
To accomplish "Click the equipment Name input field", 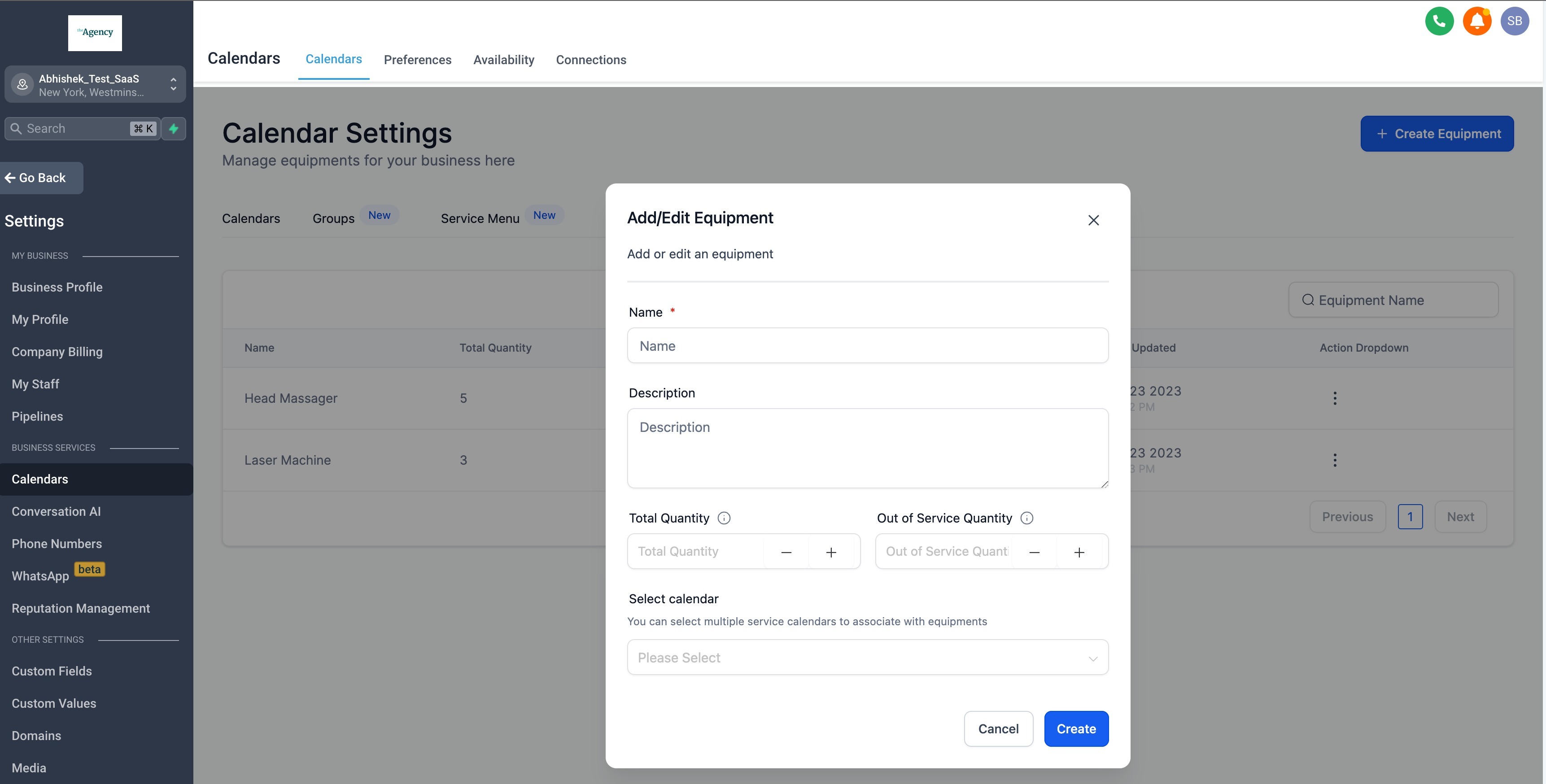I will (x=867, y=346).
